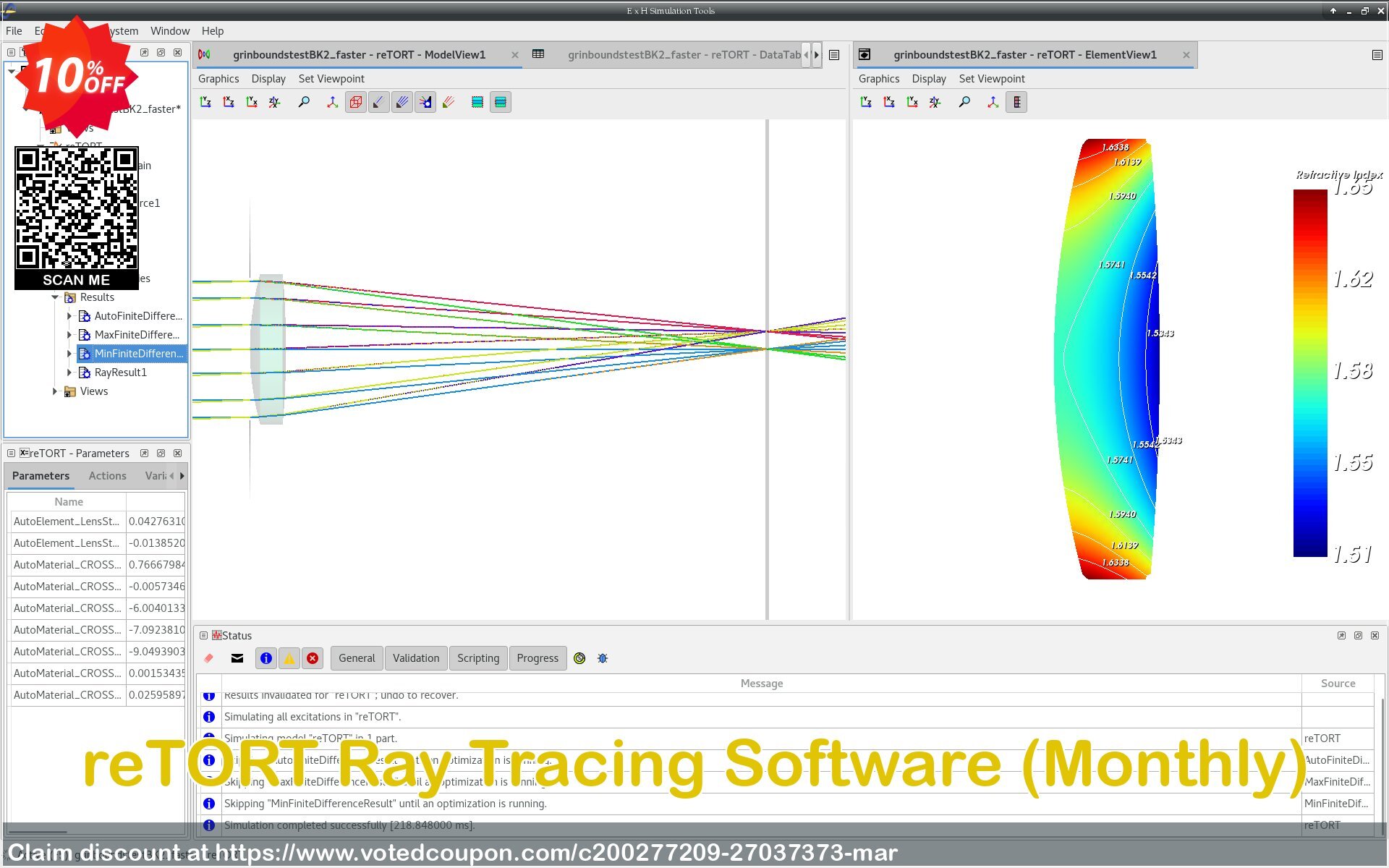Image resolution: width=1389 pixels, height=868 pixels.
Task: Open Set Viewpoint menu in ModelView1
Action: click(331, 79)
